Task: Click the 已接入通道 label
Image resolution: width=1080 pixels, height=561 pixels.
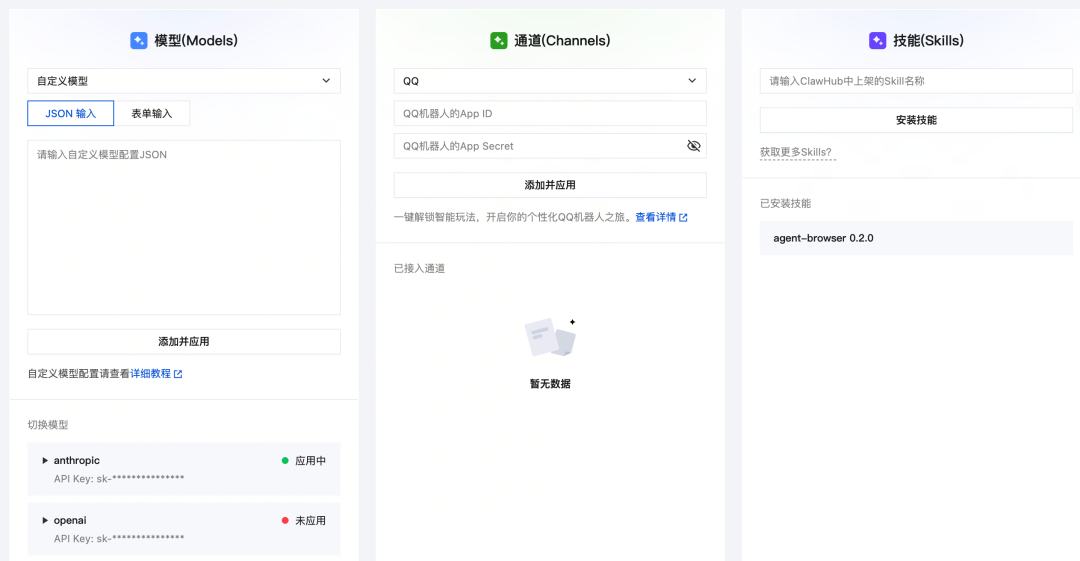Action: pos(419,269)
